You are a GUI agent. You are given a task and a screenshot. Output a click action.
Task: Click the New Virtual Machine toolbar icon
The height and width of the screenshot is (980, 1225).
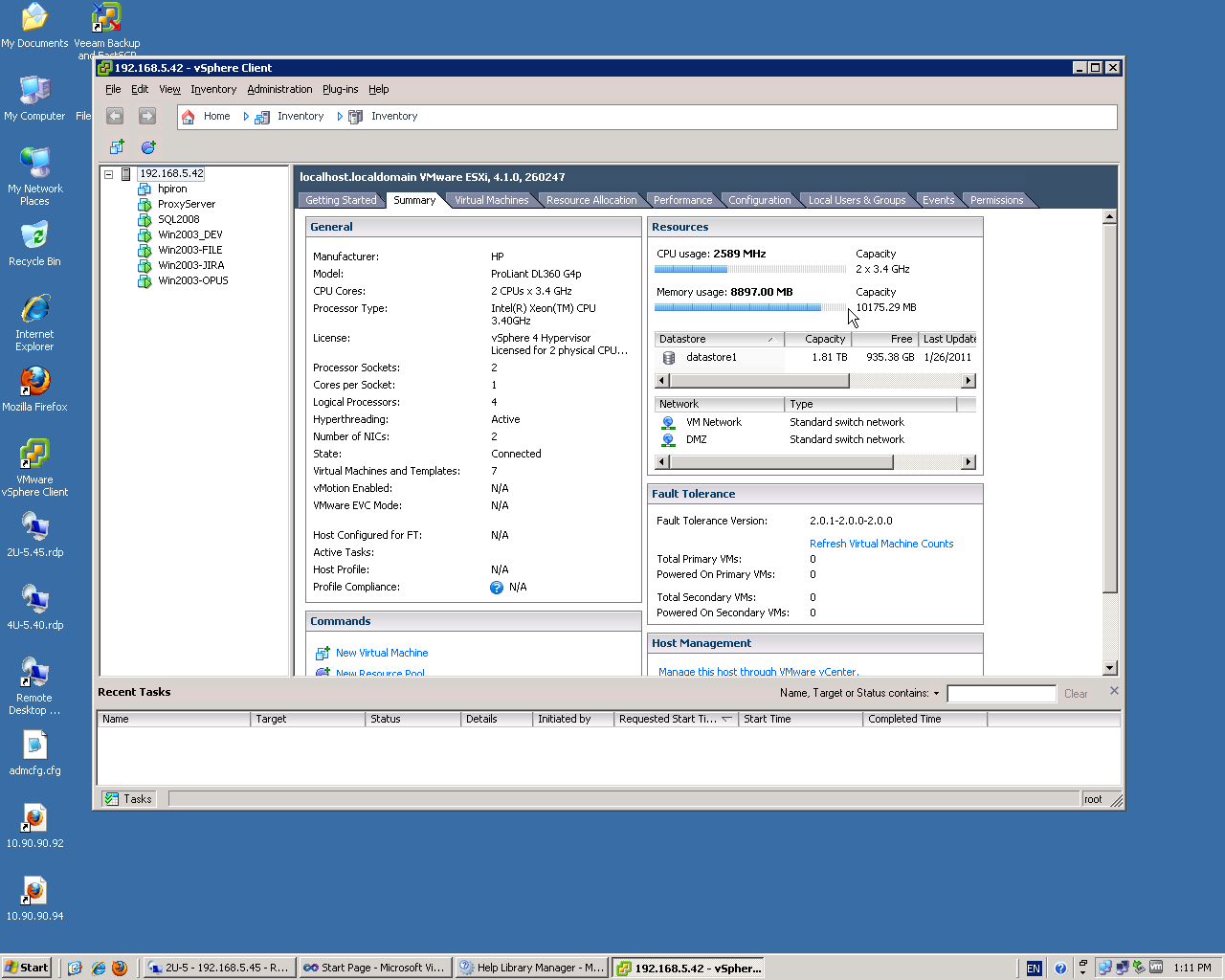117,147
